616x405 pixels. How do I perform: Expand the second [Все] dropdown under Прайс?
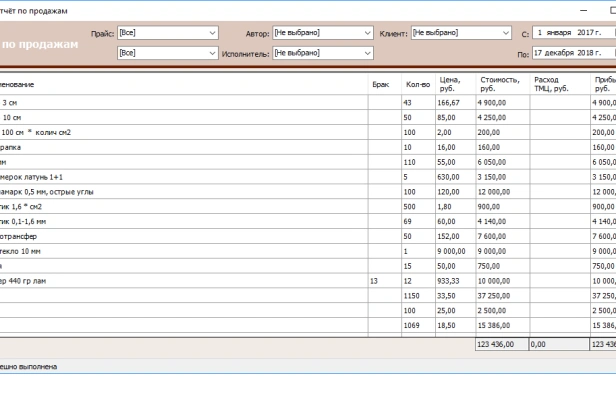(x=211, y=52)
